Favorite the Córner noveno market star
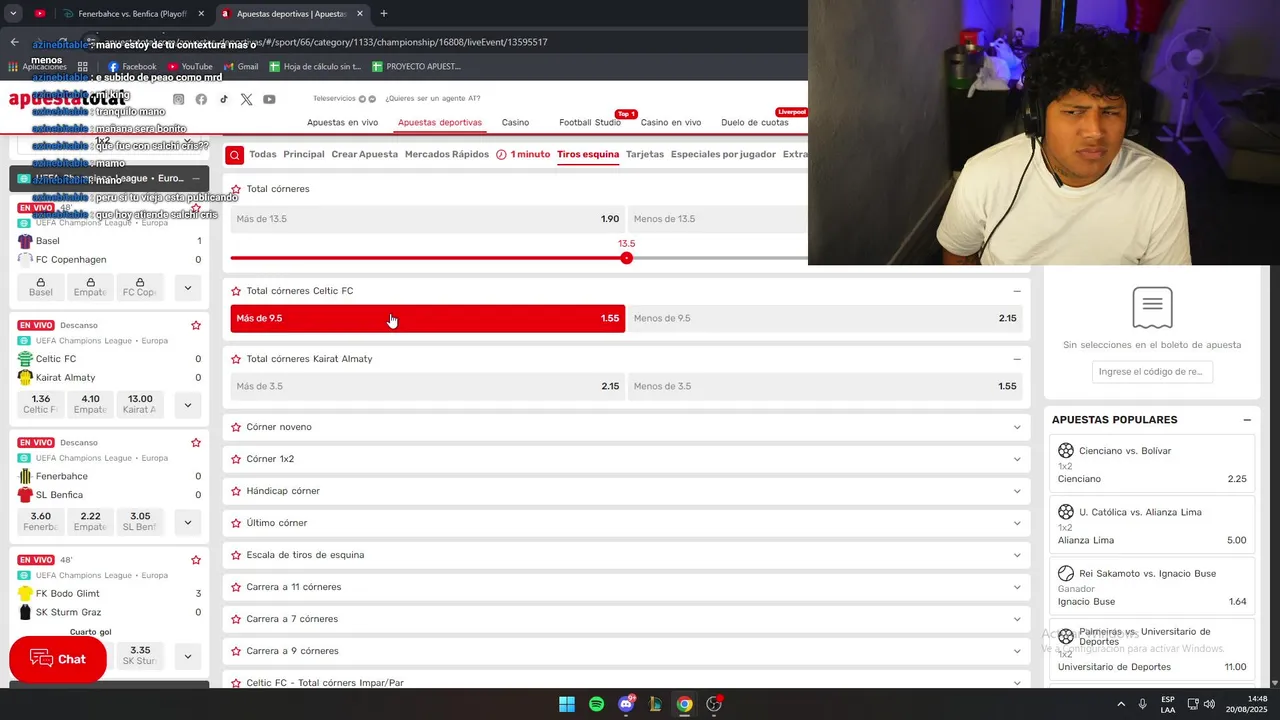The height and width of the screenshot is (720, 1280). (236, 427)
